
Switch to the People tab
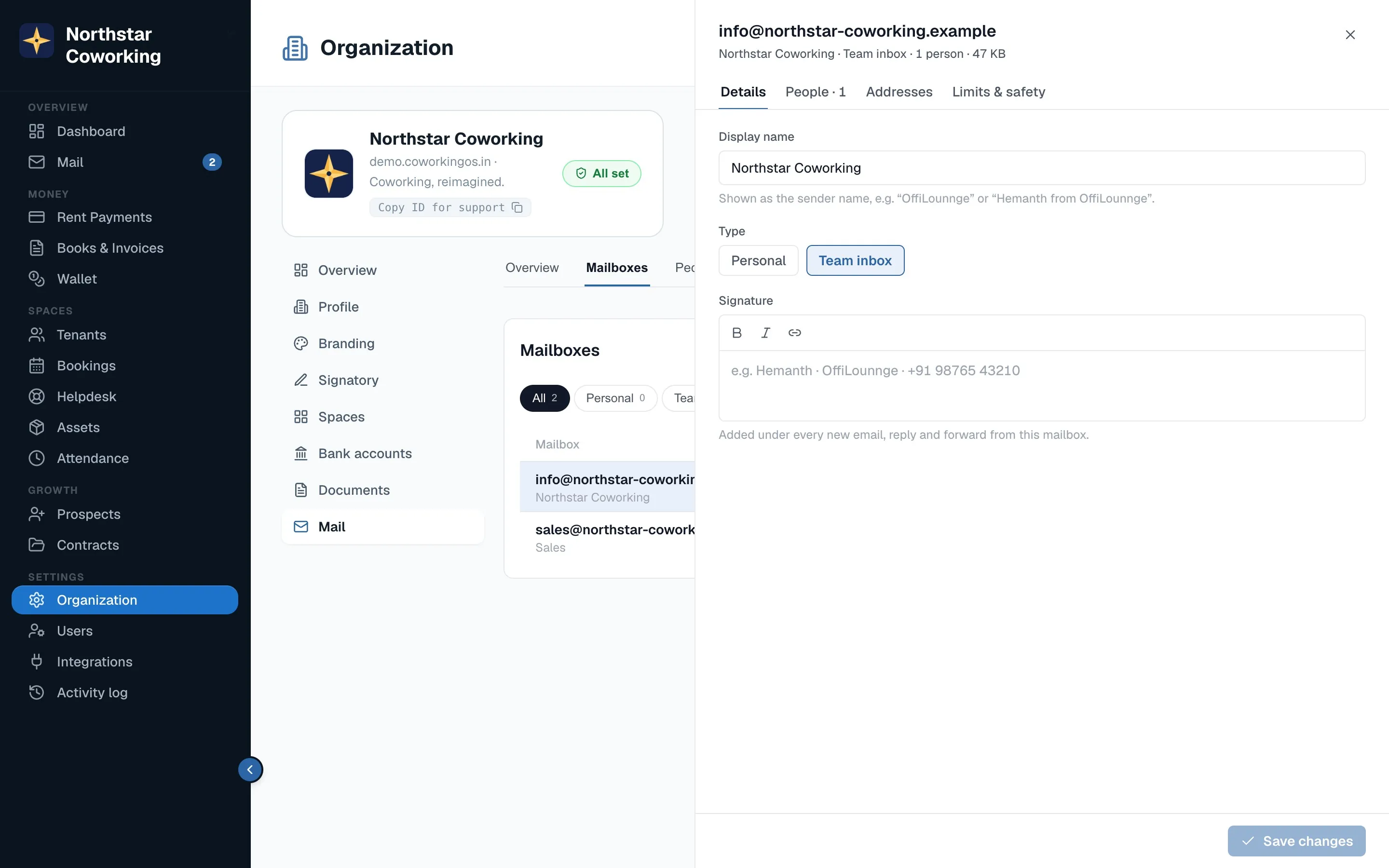point(815,92)
